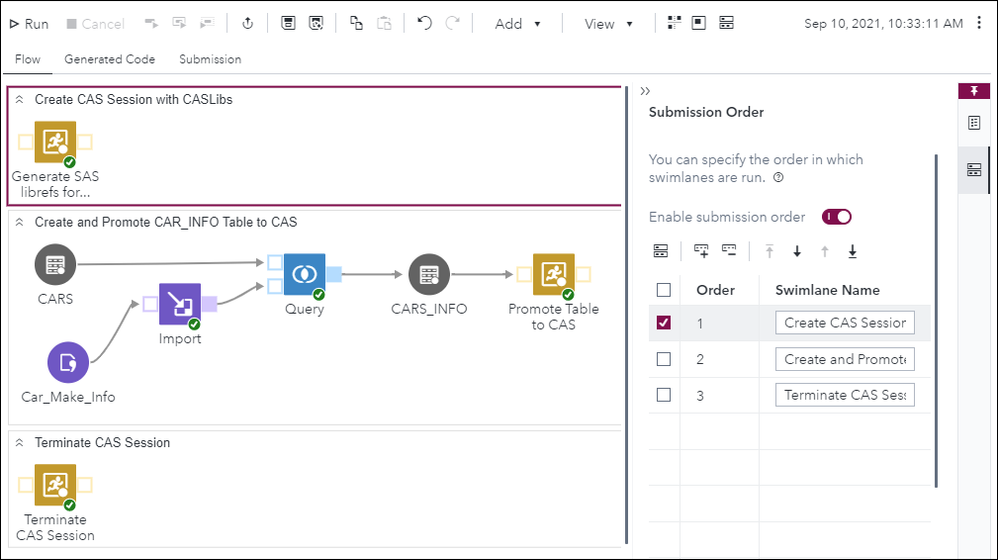Click the add swimlane icon
The width and height of the screenshot is (998, 560).
point(700,251)
